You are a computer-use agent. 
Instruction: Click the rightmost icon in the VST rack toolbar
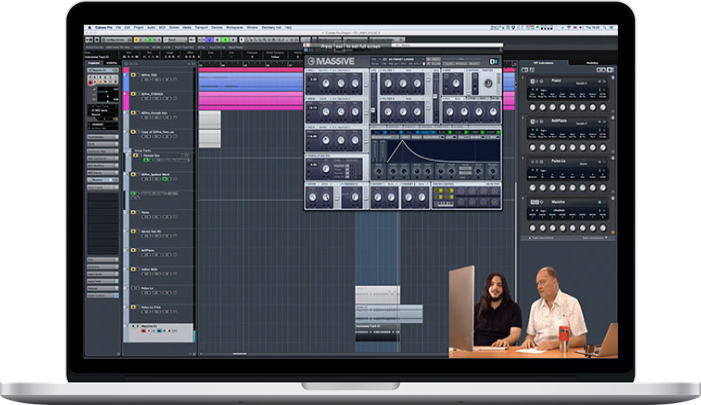[x=610, y=70]
